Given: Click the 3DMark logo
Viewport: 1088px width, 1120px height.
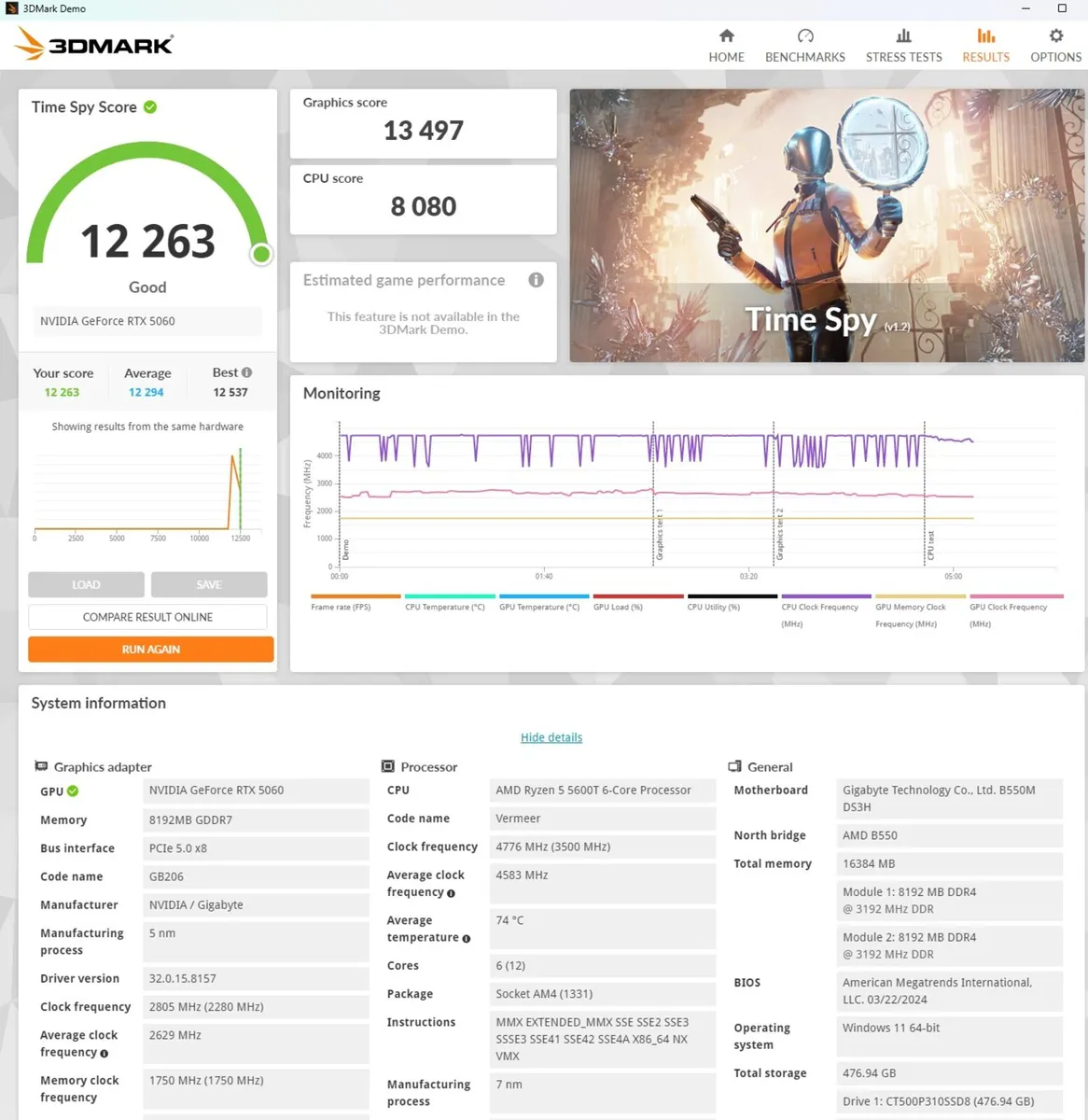Looking at the screenshot, I should coord(91,42).
